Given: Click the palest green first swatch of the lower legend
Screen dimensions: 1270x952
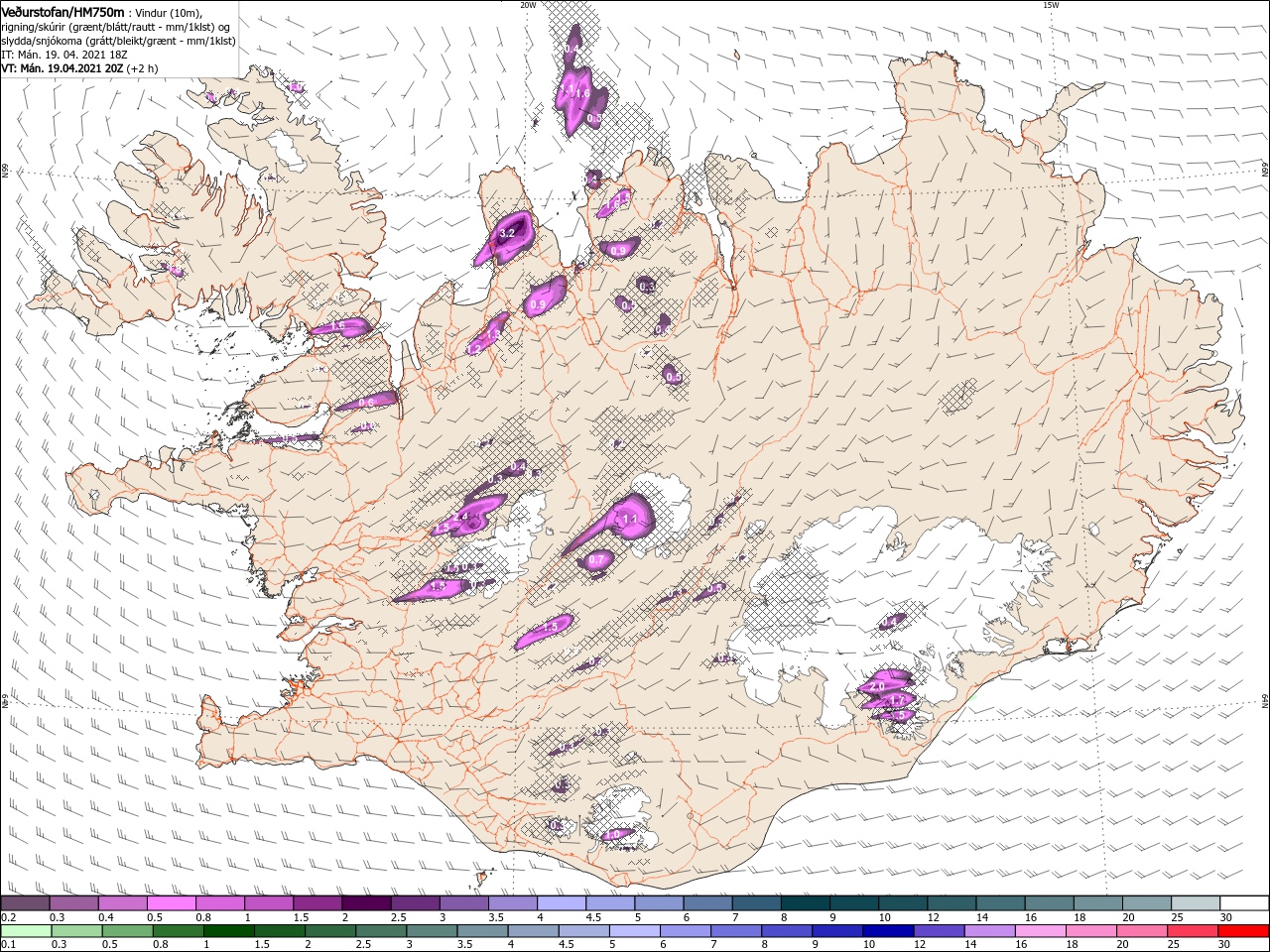Looking at the screenshot, I should pyautogui.click(x=26, y=931).
